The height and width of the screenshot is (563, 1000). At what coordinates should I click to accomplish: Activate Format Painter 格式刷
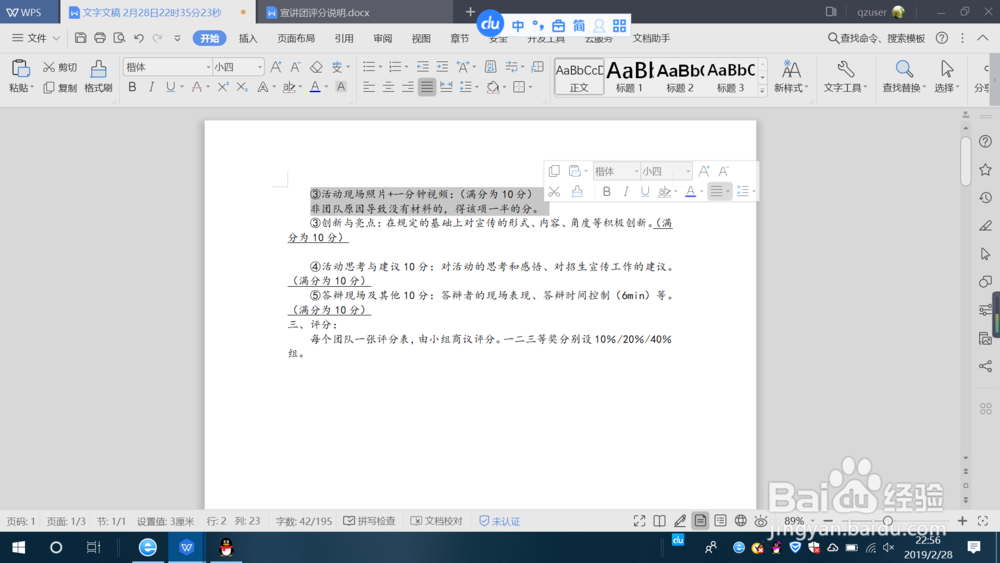pyautogui.click(x=98, y=77)
